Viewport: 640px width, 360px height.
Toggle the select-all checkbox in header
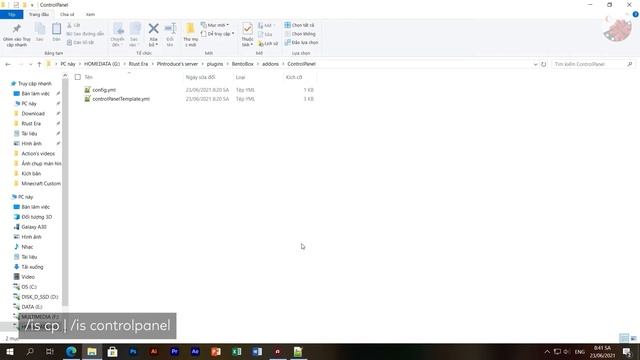pos(78,77)
